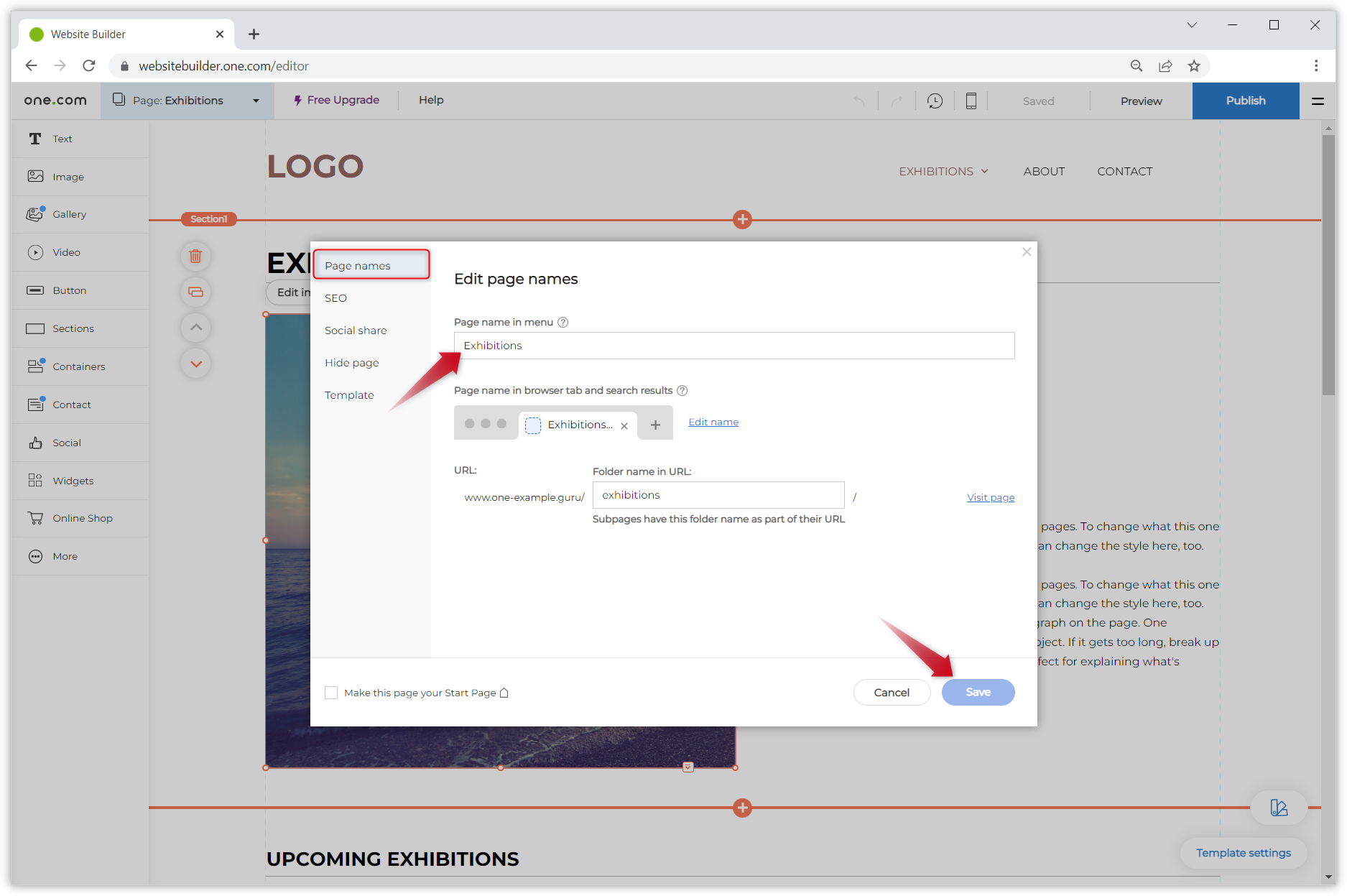
Task: Switch to the Hide page tab
Action: click(x=351, y=363)
